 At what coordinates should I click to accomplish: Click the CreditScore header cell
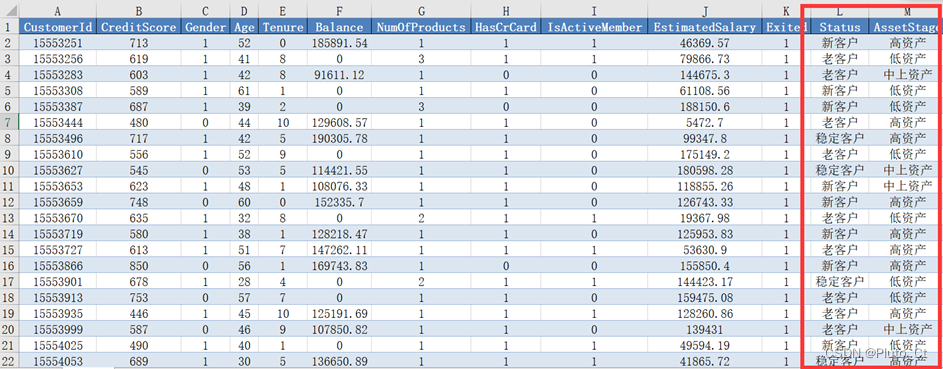(139, 27)
